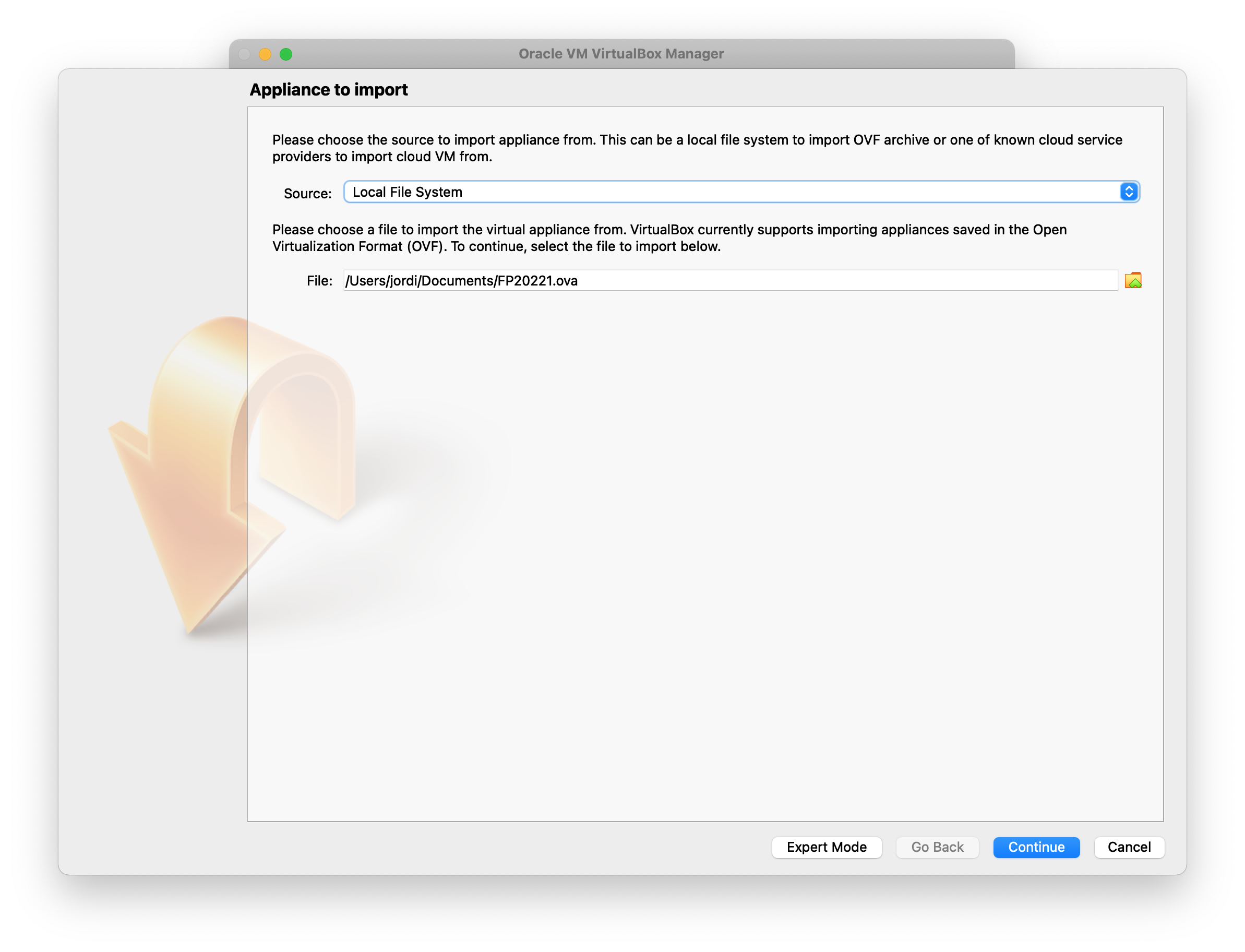Click the folder browse icon beside File
Viewport: 1245px width, 952px height.
pos(1133,280)
